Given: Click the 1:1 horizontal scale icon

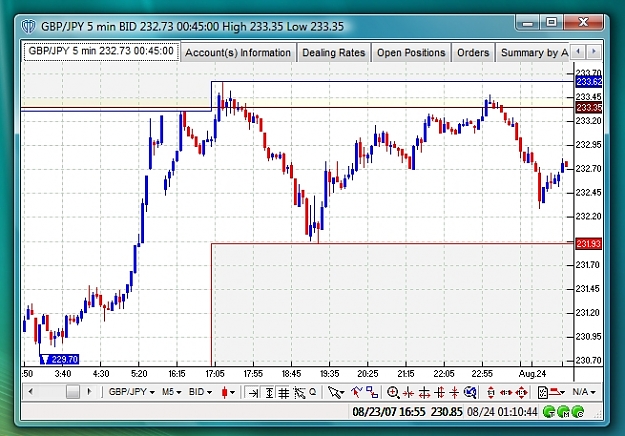Looking at the screenshot, I should pyautogui.click(x=506, y=393).
